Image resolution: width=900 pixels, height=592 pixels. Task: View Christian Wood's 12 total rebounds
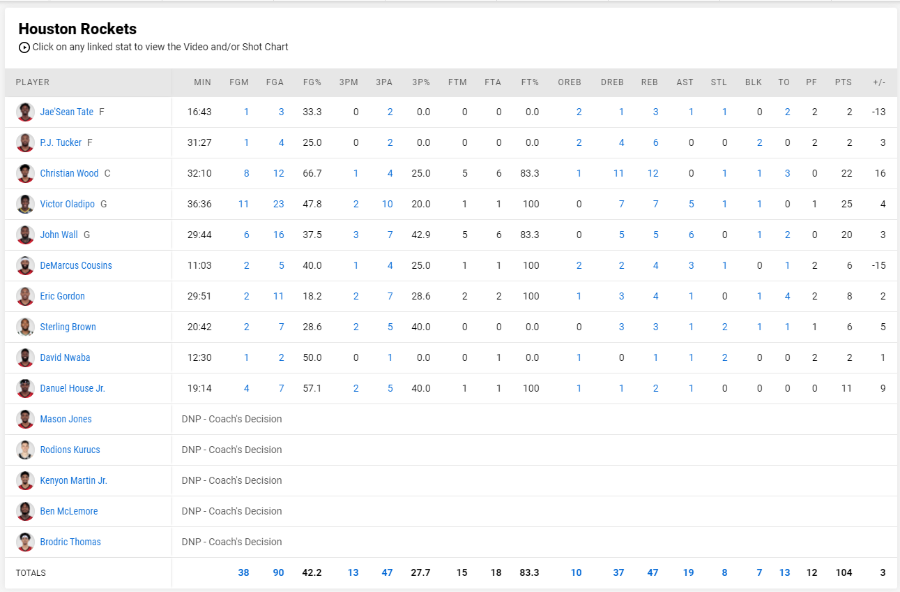click(x=653, y=173)
